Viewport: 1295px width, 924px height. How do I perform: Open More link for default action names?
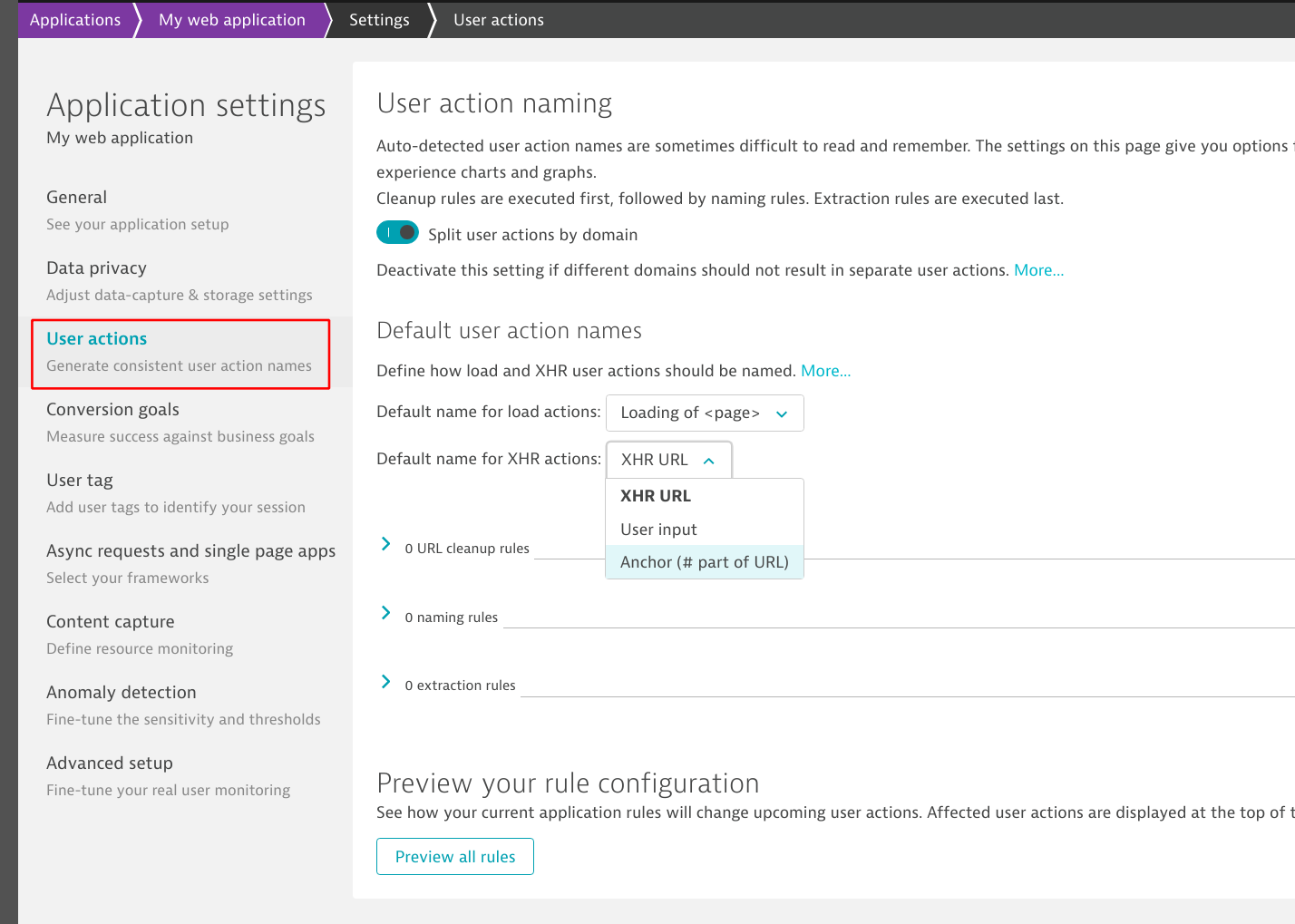(825, 371)
